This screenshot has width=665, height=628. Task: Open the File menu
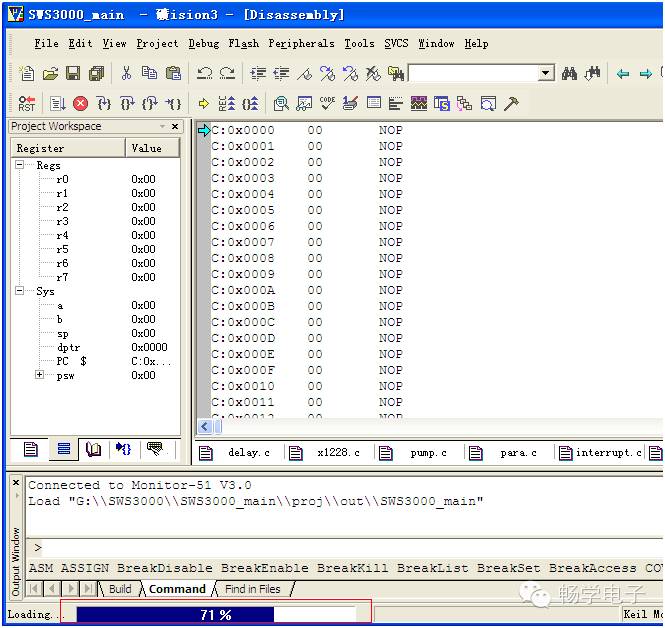point(46,43)
